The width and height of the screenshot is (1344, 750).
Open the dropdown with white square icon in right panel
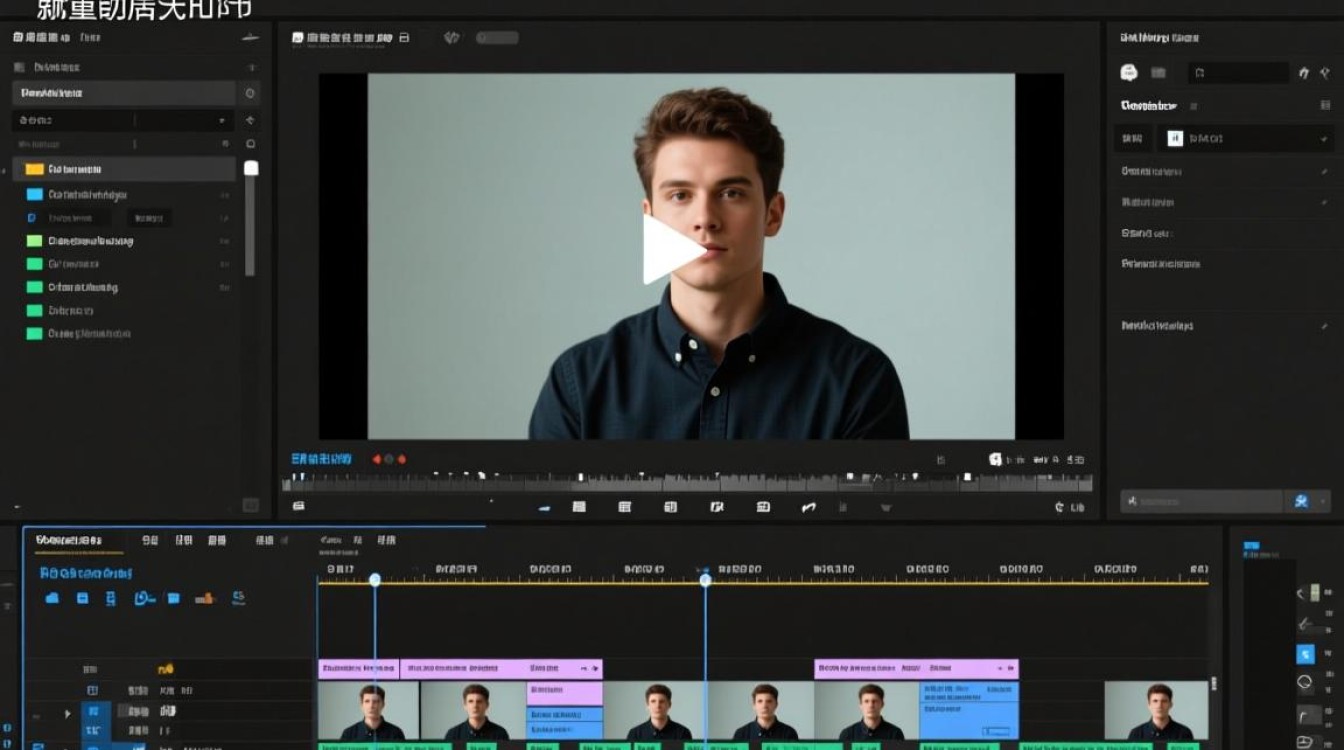tap(1243, 139)
